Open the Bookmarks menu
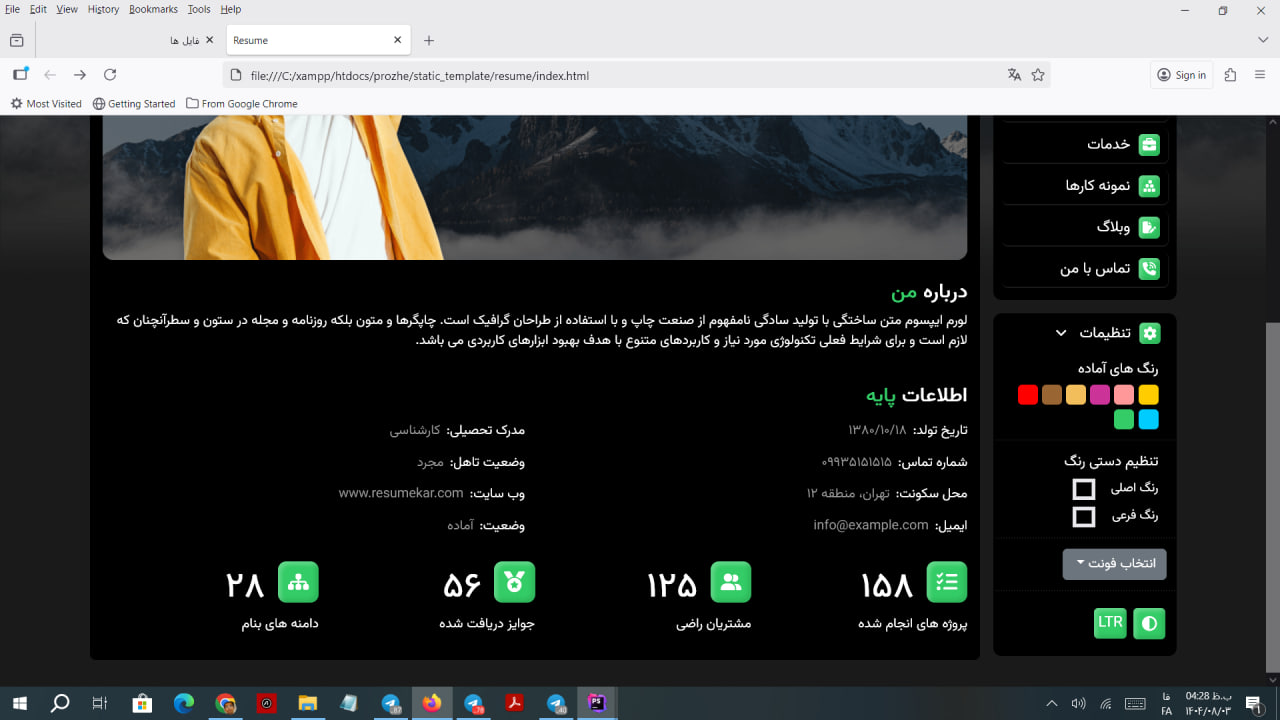 (x=153, y=9)
